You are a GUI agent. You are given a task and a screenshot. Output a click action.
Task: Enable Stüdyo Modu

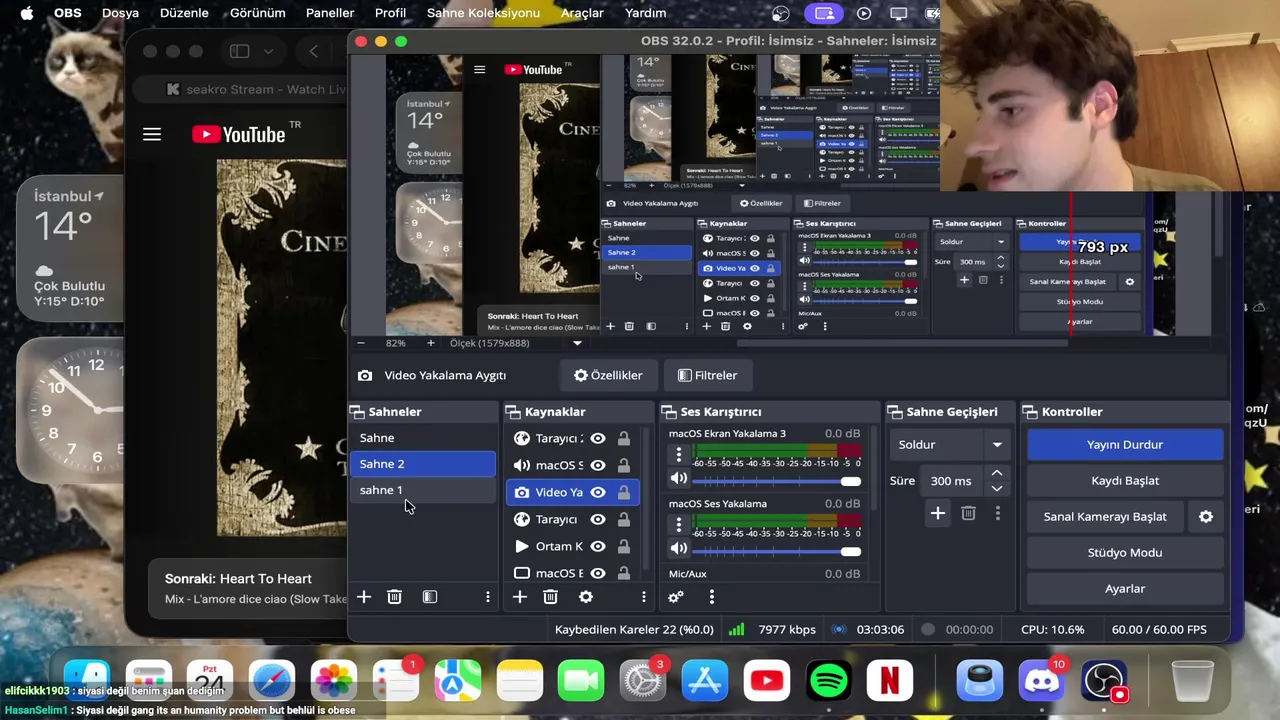pyautogui.click(x=1125, y=553)
